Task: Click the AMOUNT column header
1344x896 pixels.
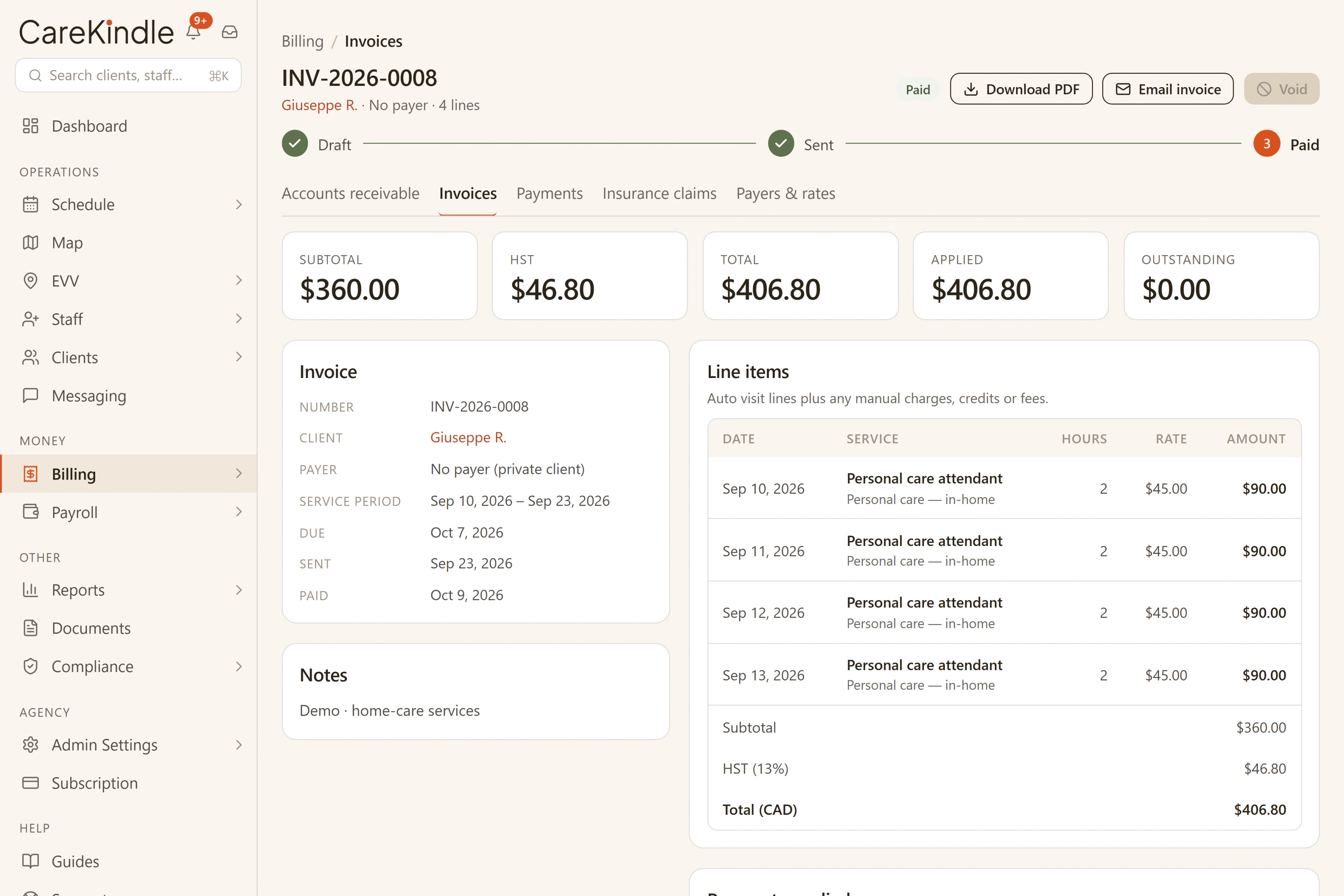Action: click(1256, 439)
